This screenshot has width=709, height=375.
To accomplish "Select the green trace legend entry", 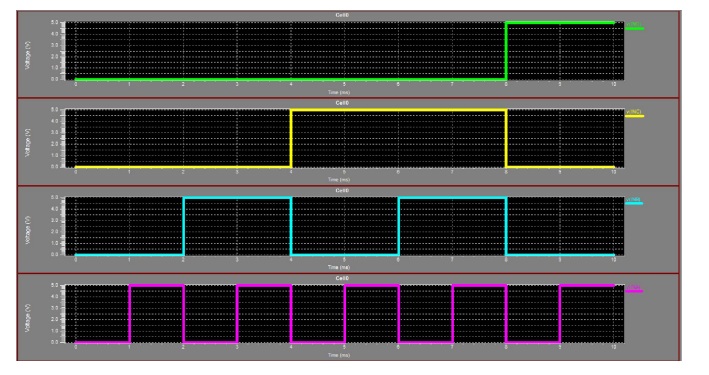I will pos(634,26).
